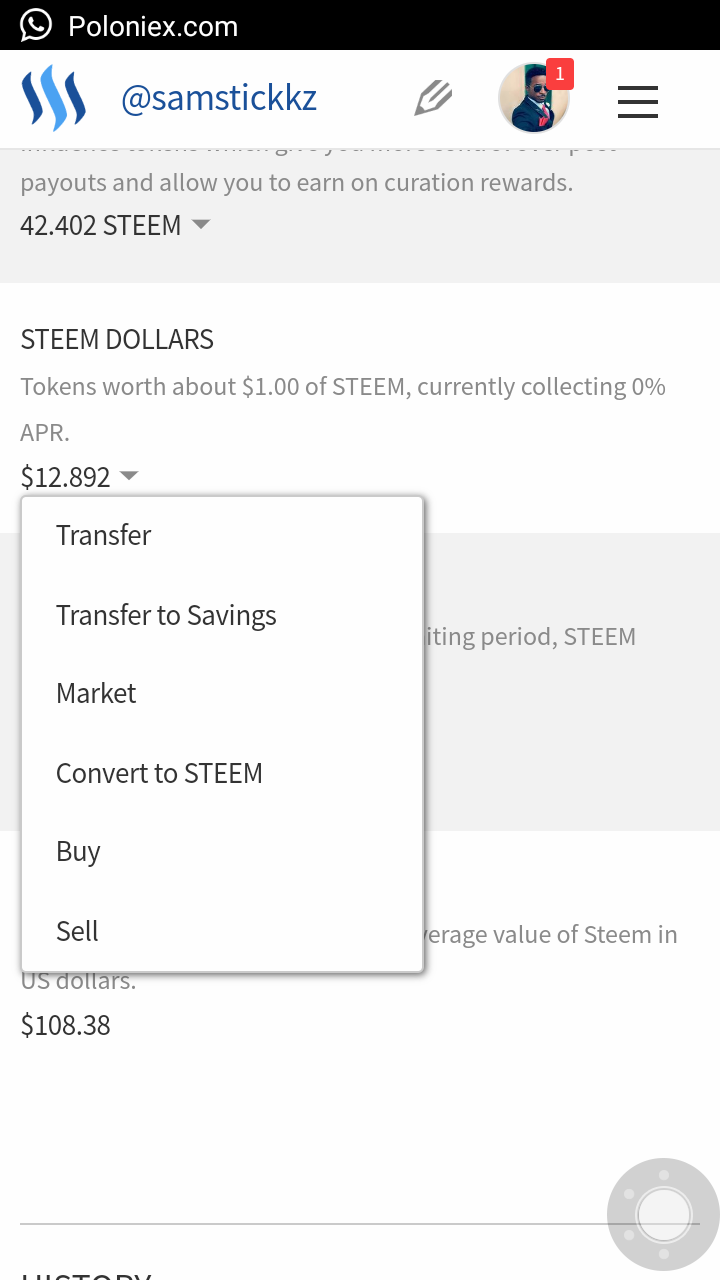Expand the 42.402 STEEM dropdown arrow
Image resolution: width=720 pixels, height=1280 pixels.
(x=201, y=225)
